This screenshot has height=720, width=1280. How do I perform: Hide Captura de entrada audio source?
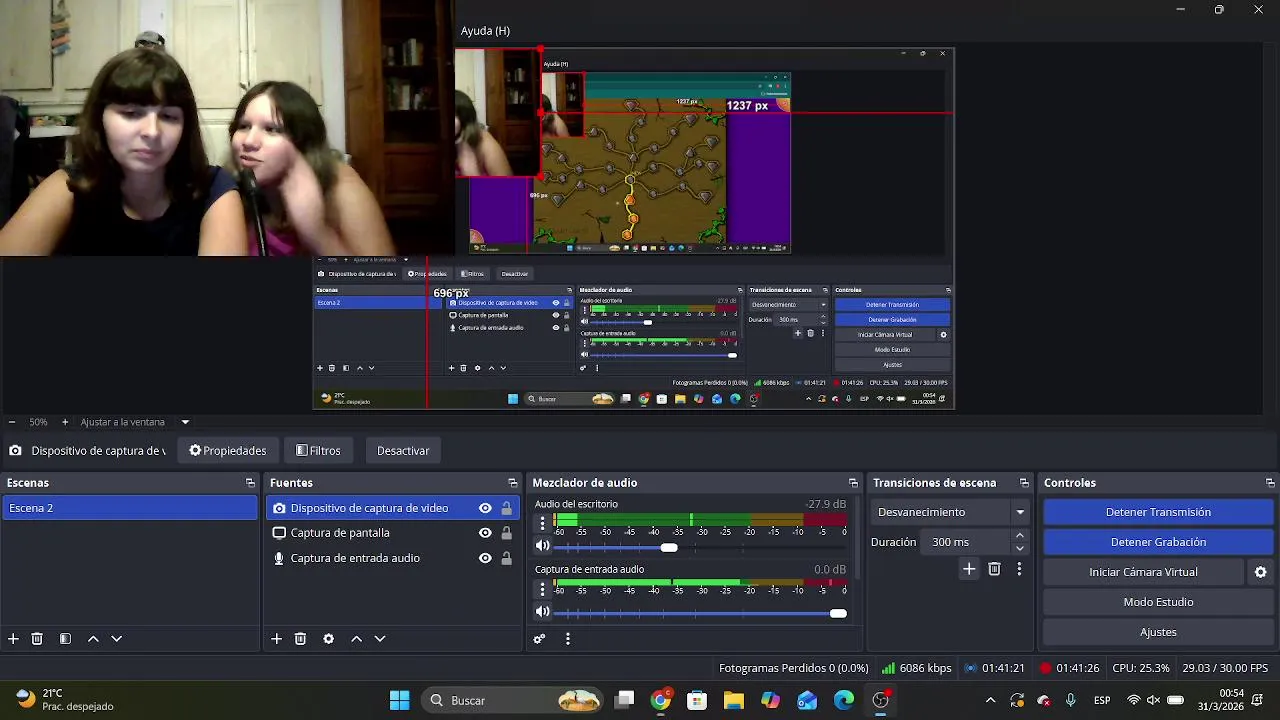coord(485,558)
